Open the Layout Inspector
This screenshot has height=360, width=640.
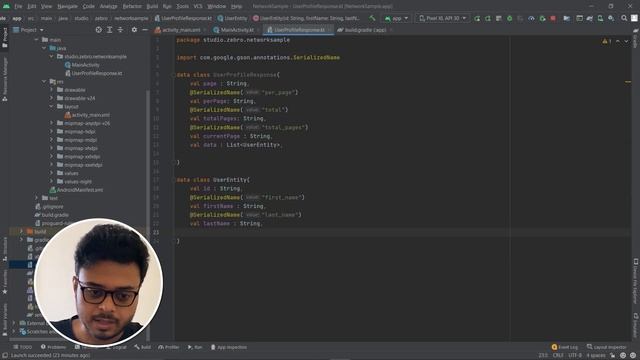click(x=607, y=347)
